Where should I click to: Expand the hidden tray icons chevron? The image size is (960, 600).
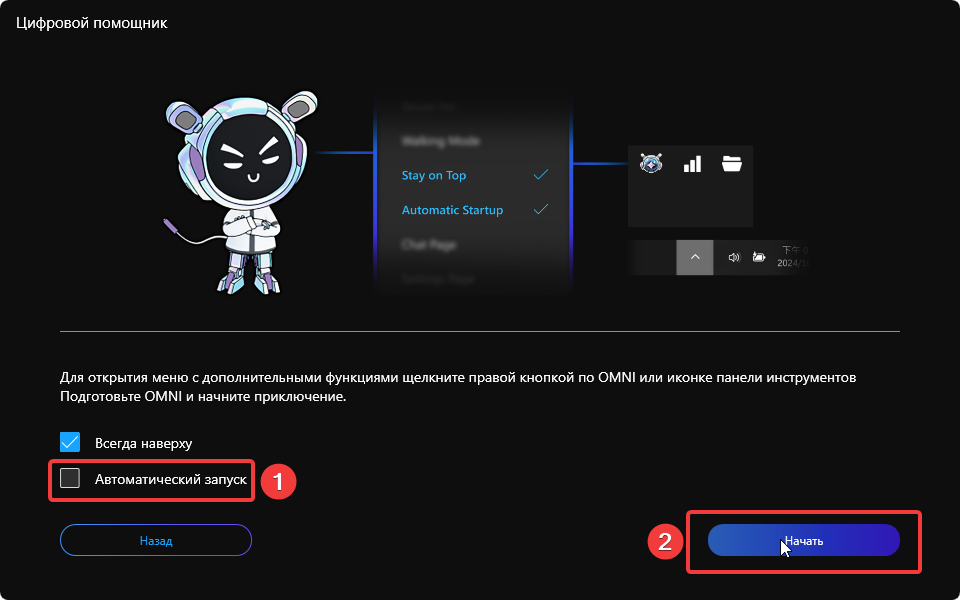[x=695, y=257]
